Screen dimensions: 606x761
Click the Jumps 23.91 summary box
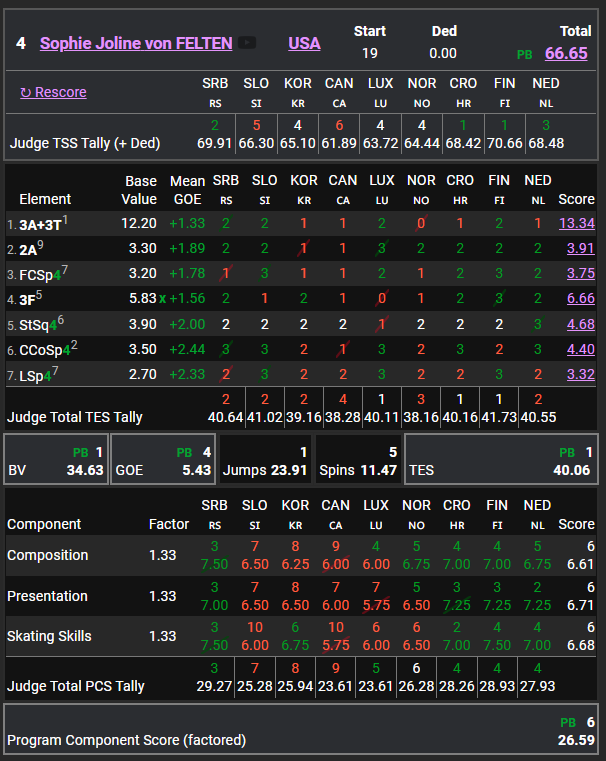[x=264, y=460]
